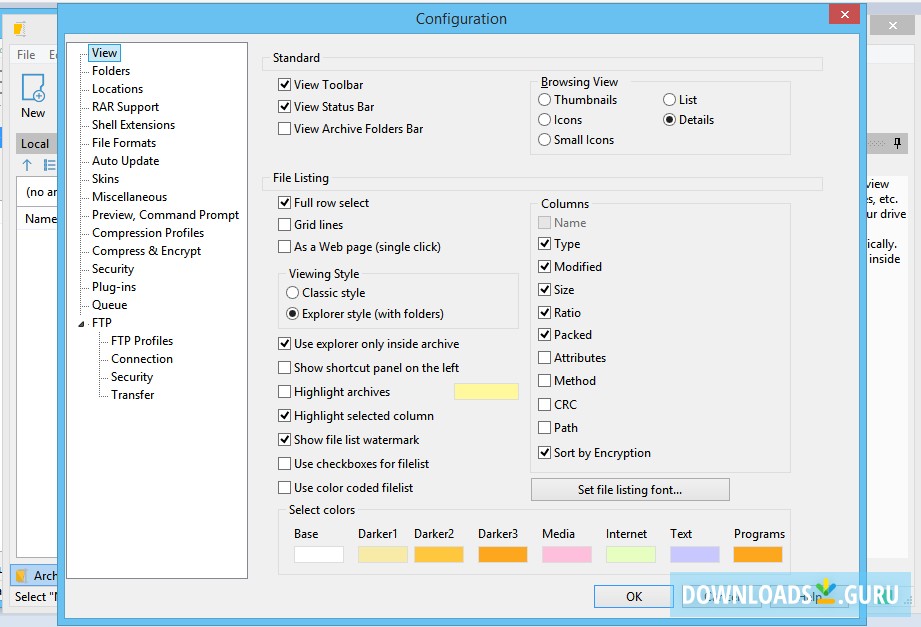
Task: Choose Classic style viewing
Action: (293, 293)
